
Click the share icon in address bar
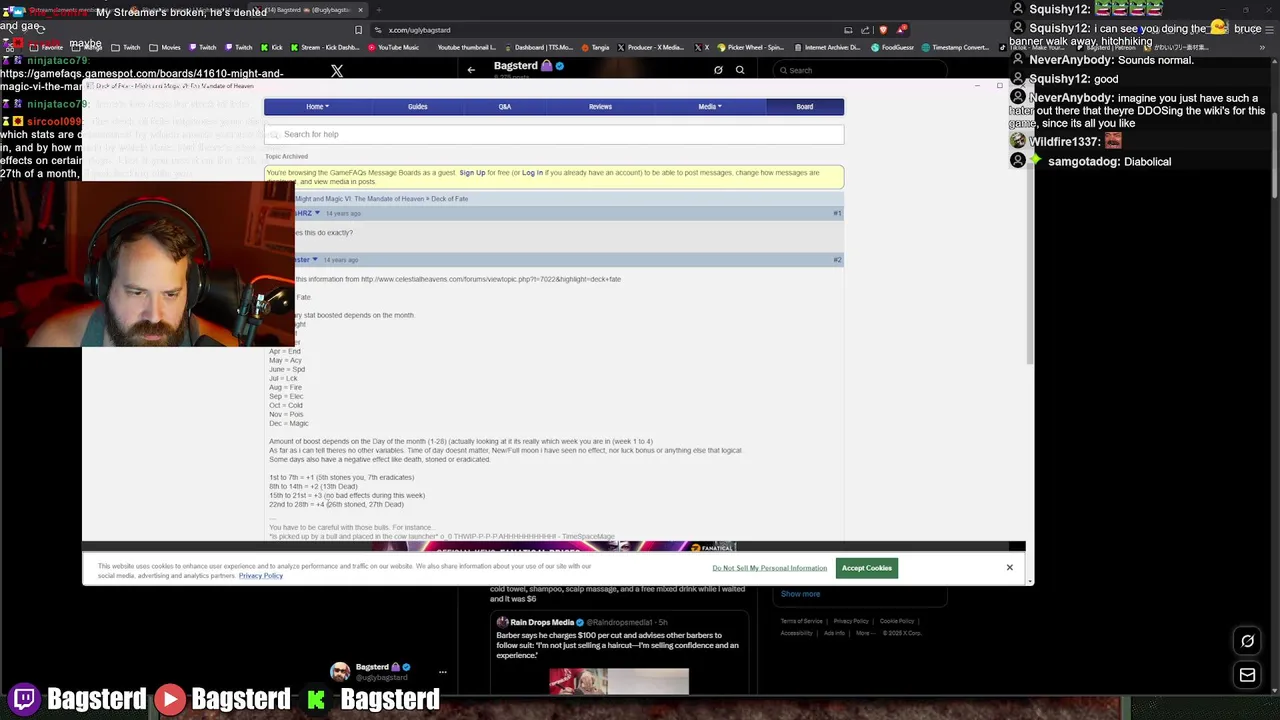(865, 30)
